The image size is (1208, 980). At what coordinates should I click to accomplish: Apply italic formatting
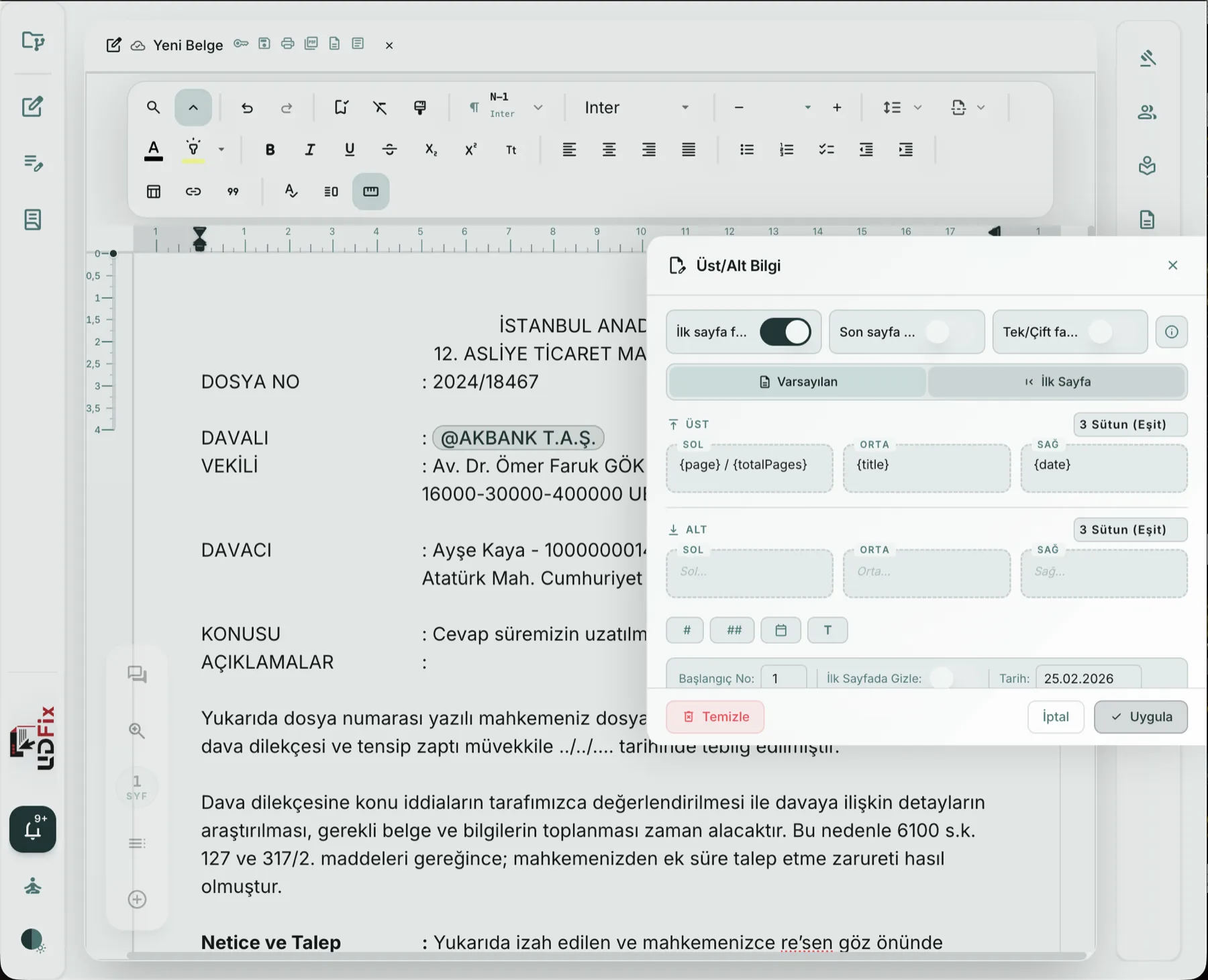[309, 150]
